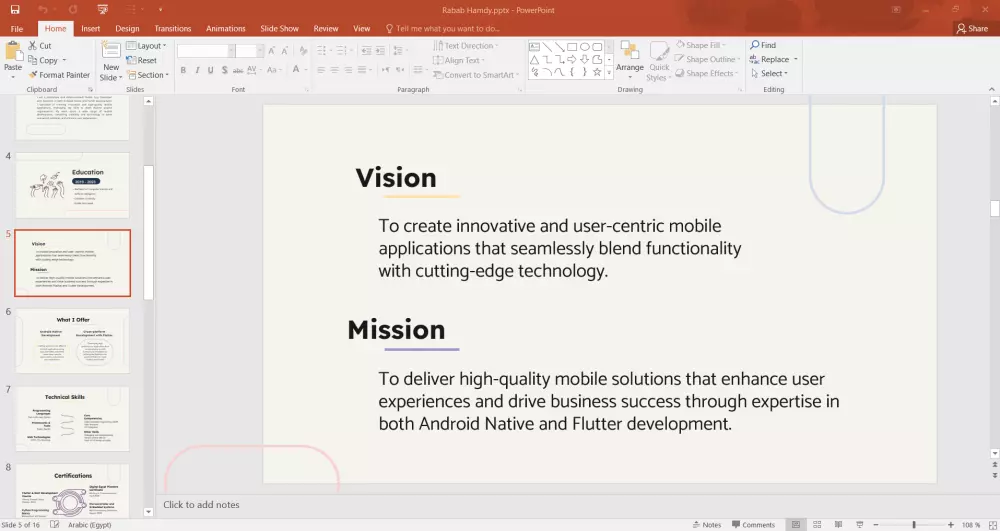The height and width of the screenshot is (531, 1000).
Task: Open the Section dropdown
Action: click(x=148, y=75)
